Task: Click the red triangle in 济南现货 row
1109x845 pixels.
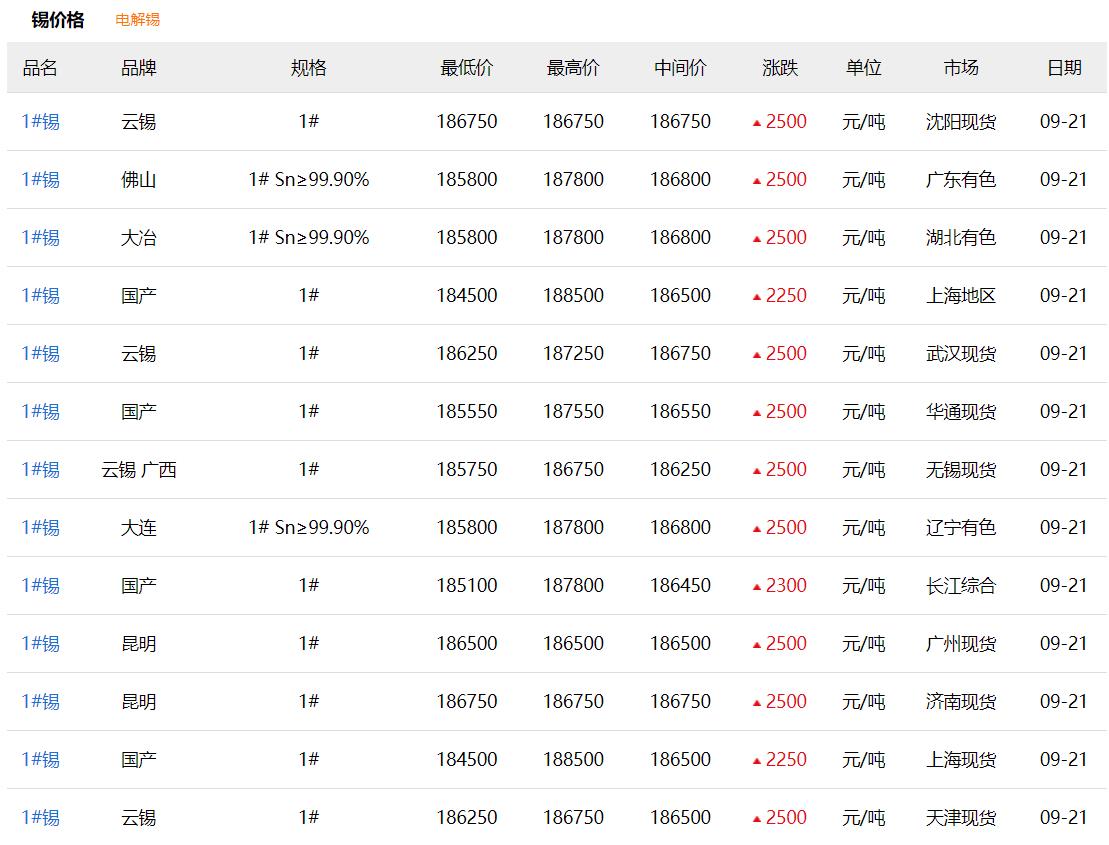Action: pyautogui.click(x=757, y=703)
